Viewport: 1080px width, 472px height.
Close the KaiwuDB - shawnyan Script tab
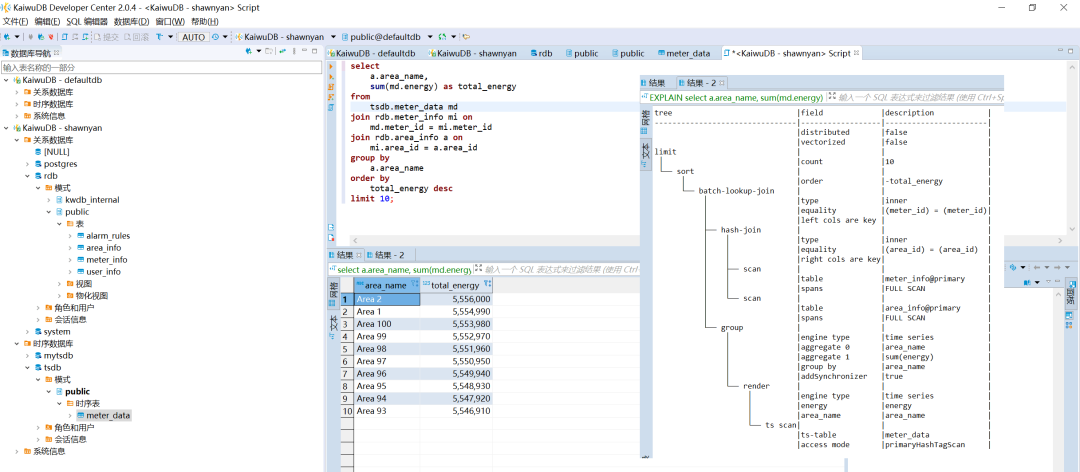tap(857, 53)
